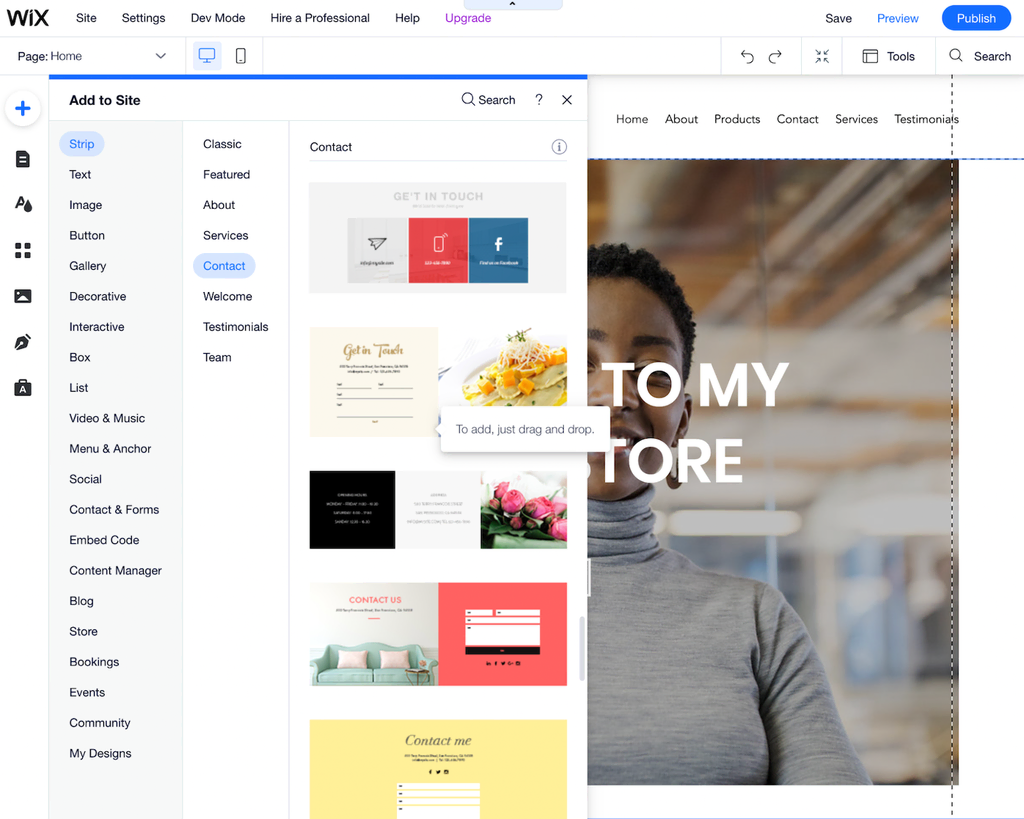
Task: Collapse the top bar arrow handle
Action: [x=513, y=5]
